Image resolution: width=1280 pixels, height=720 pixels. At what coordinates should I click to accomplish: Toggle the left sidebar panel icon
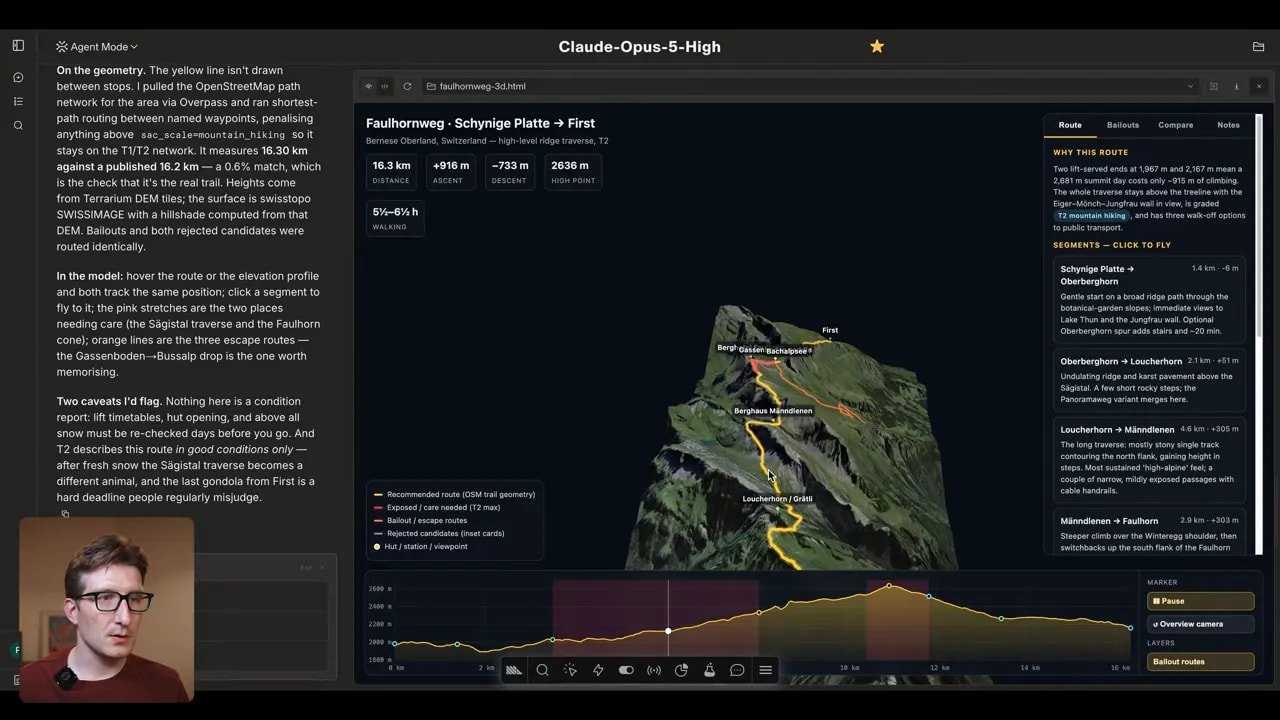[18, 45]
